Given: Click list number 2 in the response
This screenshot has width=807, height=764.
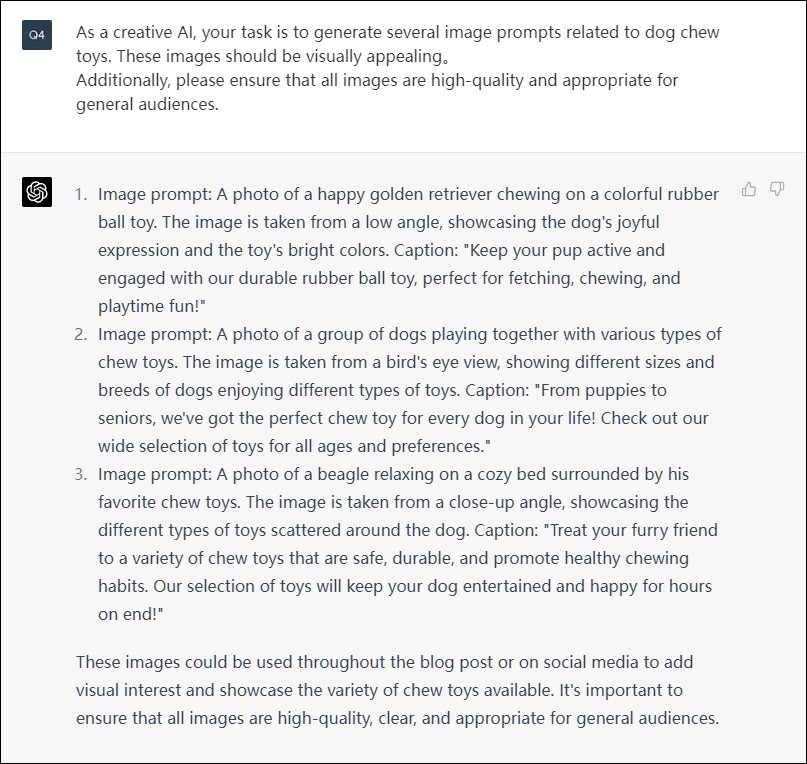Looking at the screenshot, I should [80, 334].
